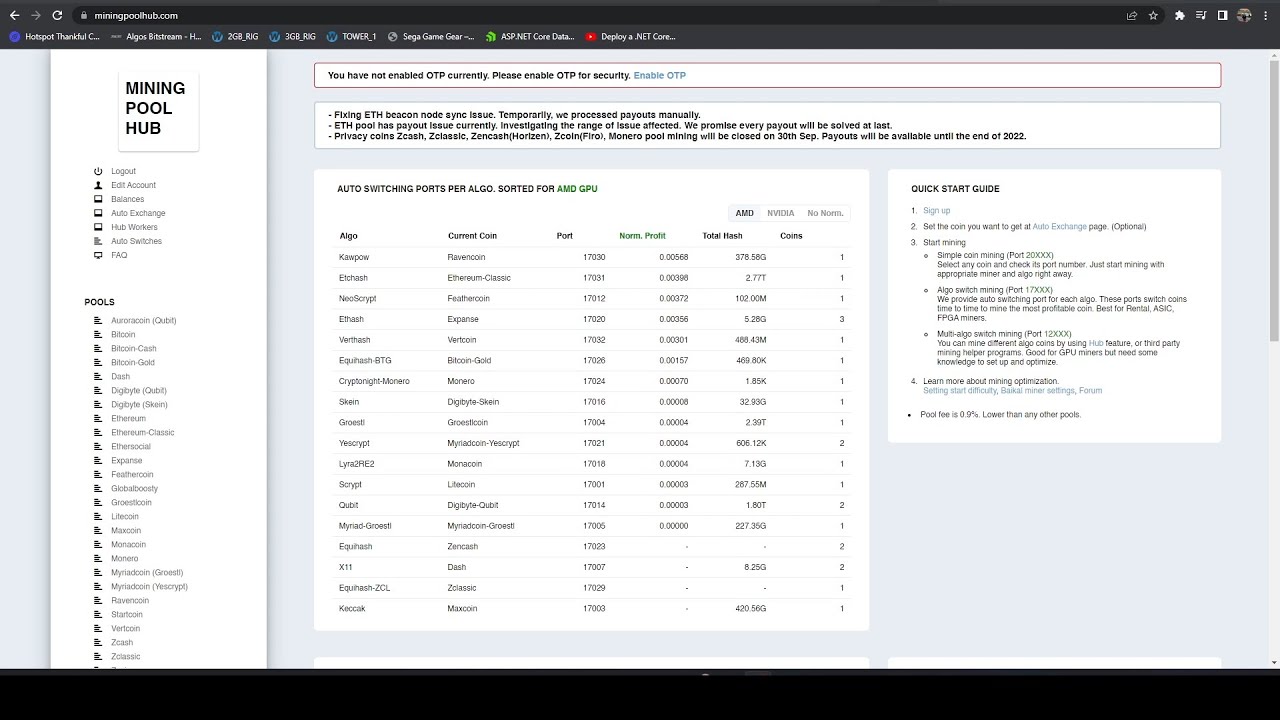Click the Mining Pool Hub logo
Image resolution: width=1280 pixels, height=720 pixels.
(158, 109)
